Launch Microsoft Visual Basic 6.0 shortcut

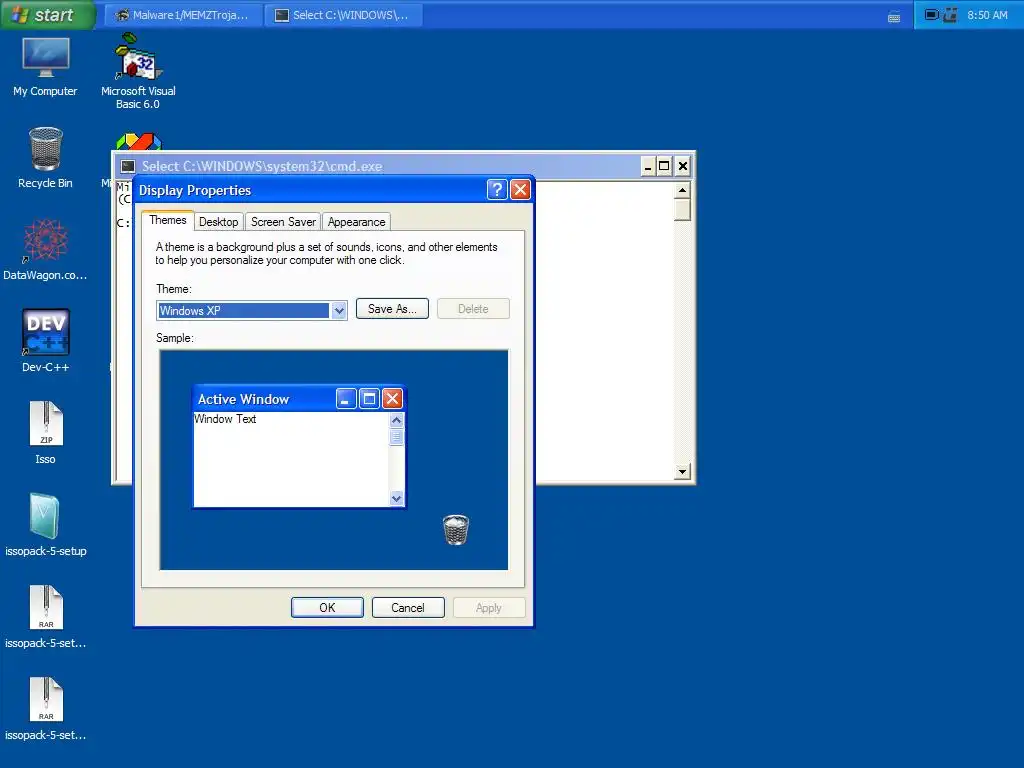tap(138, 72)
